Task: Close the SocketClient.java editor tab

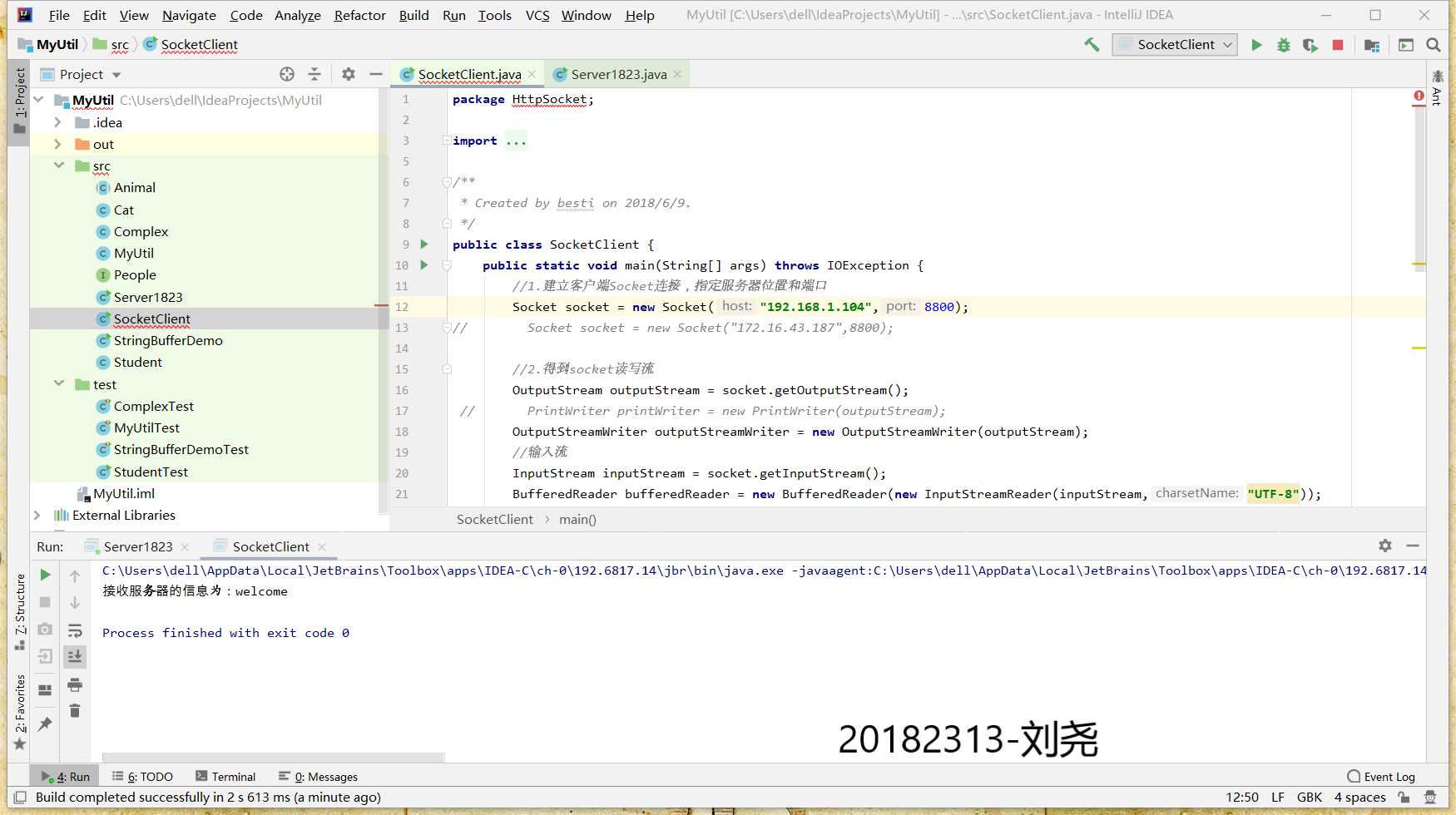Action: click(532, 75)
